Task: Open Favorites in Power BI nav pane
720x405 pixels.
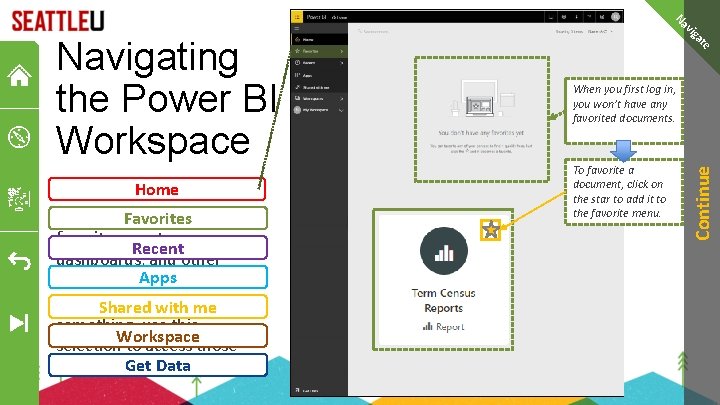Action: (319, 51)
